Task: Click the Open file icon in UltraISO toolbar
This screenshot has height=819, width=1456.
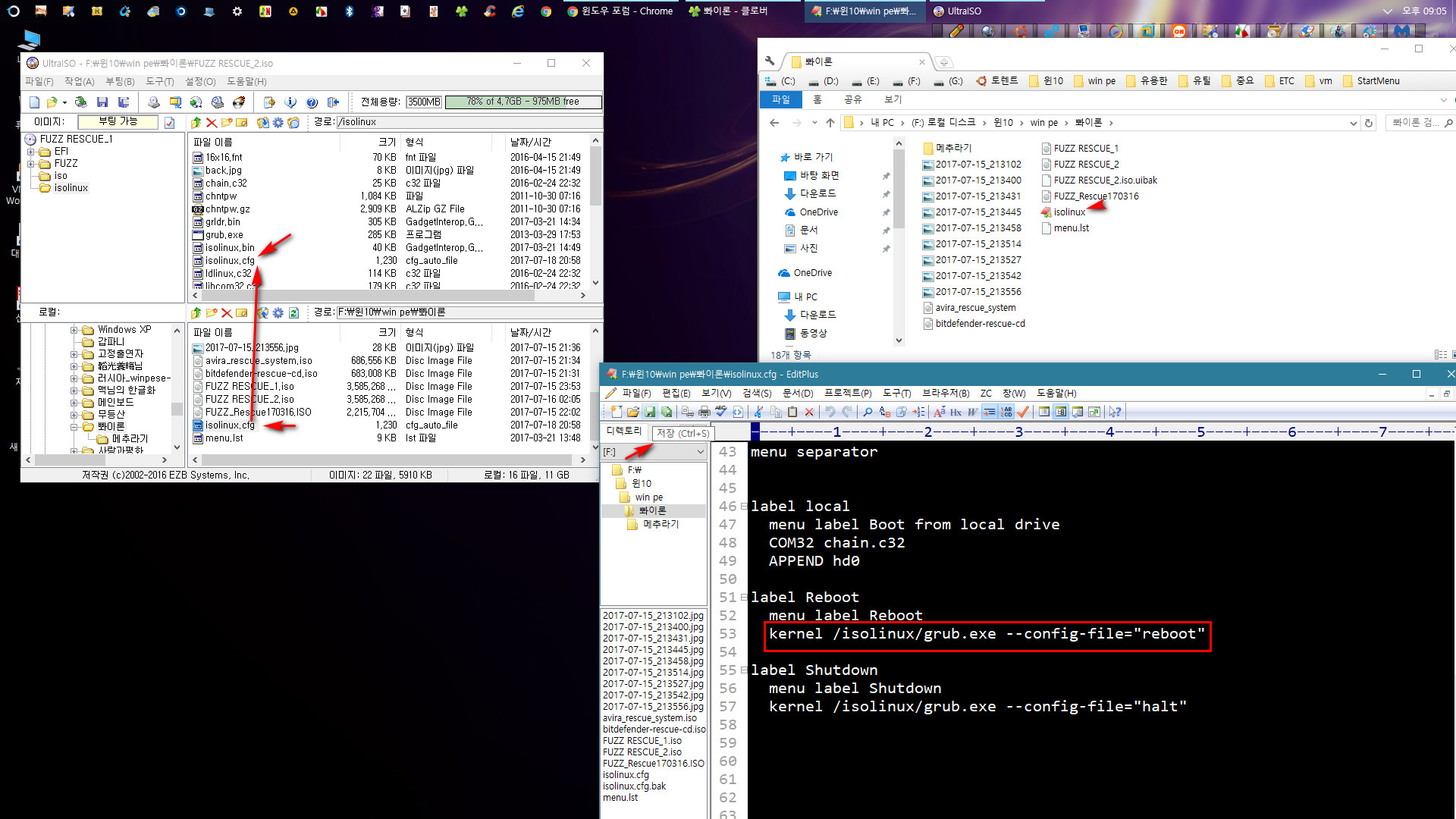Action: (52, 102)
